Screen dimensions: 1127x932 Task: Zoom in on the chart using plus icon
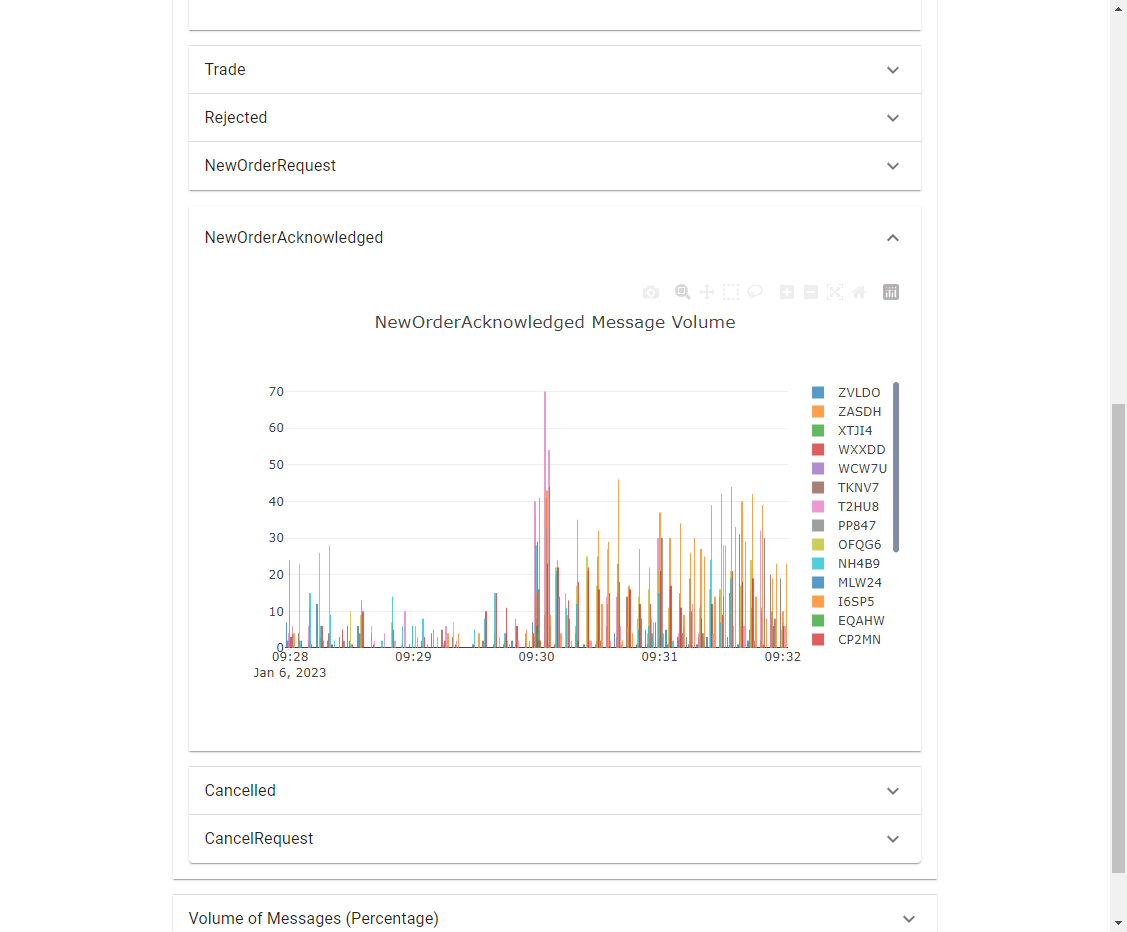click(786, 292)
